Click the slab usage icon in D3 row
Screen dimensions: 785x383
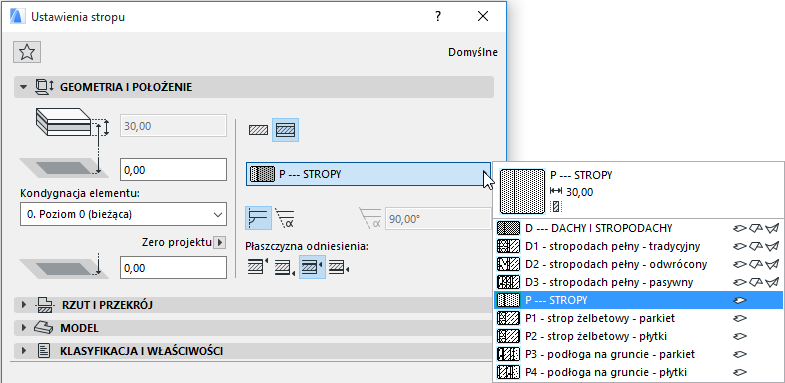point(739,282)
